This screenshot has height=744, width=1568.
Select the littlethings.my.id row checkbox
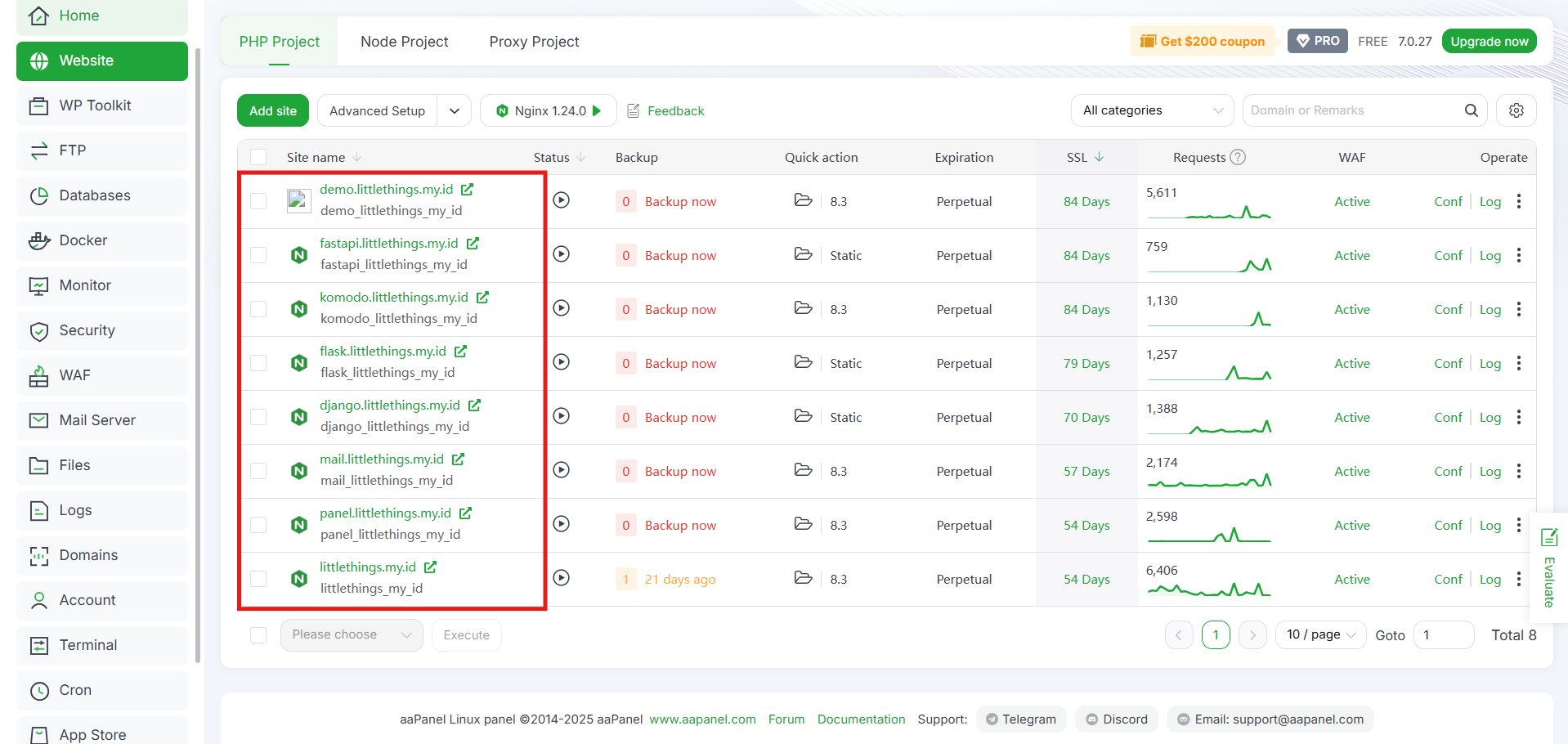(258, 579)
